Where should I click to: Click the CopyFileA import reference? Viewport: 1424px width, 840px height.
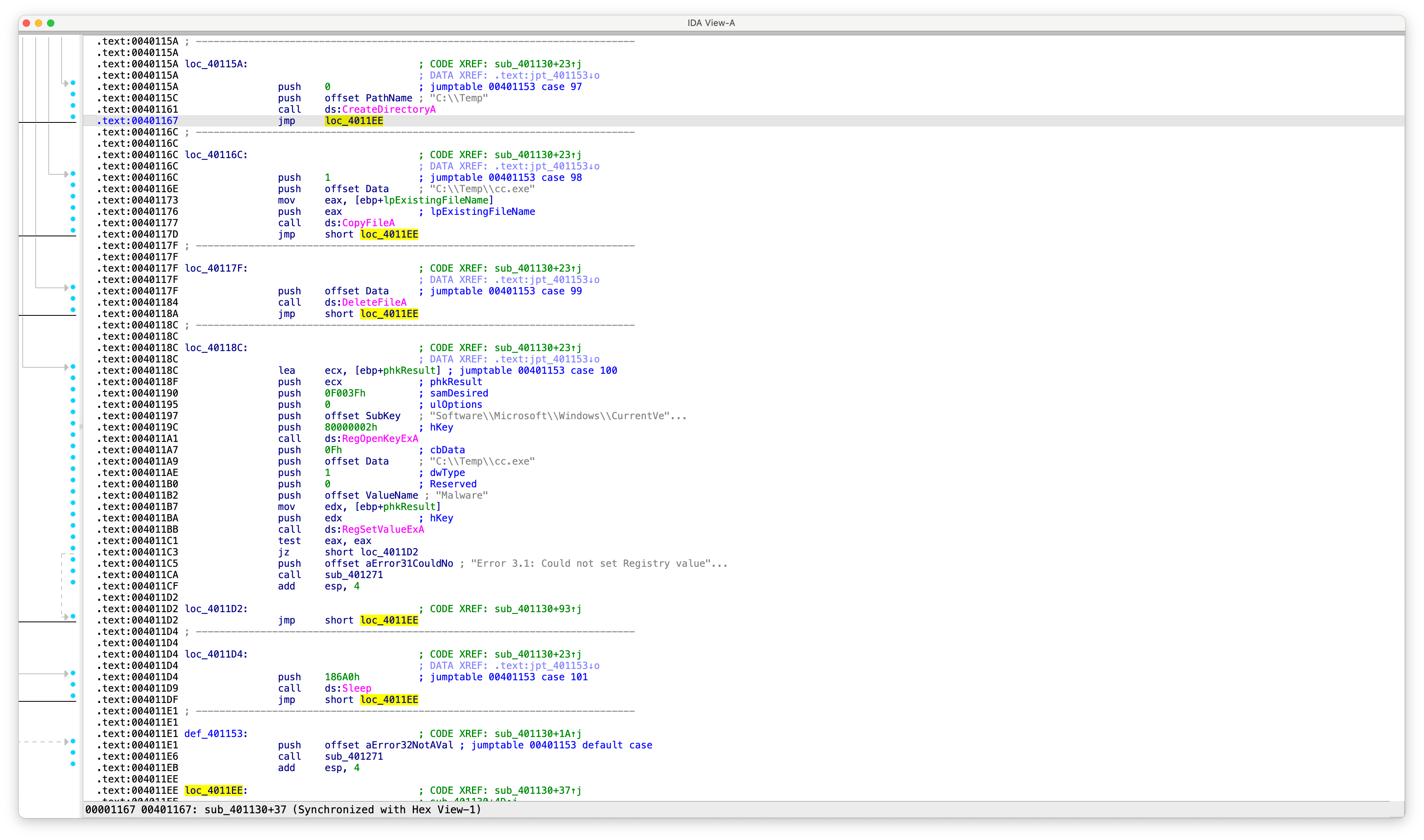pos(368,223)
